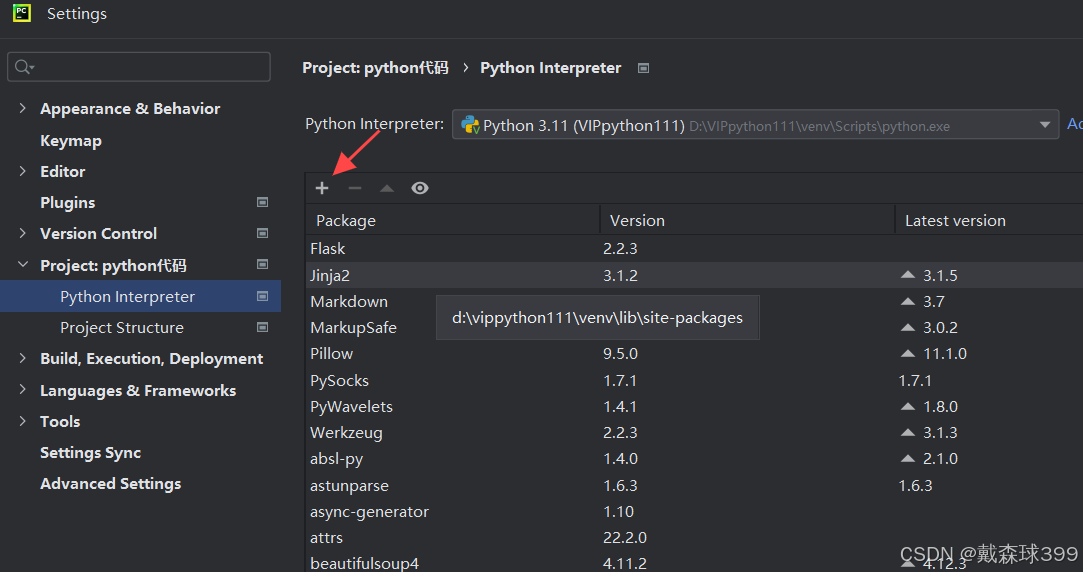Expand the Tools settings section
This screenshot has height=572, width=1083.
pyautogui.click(x=23, y=421)
